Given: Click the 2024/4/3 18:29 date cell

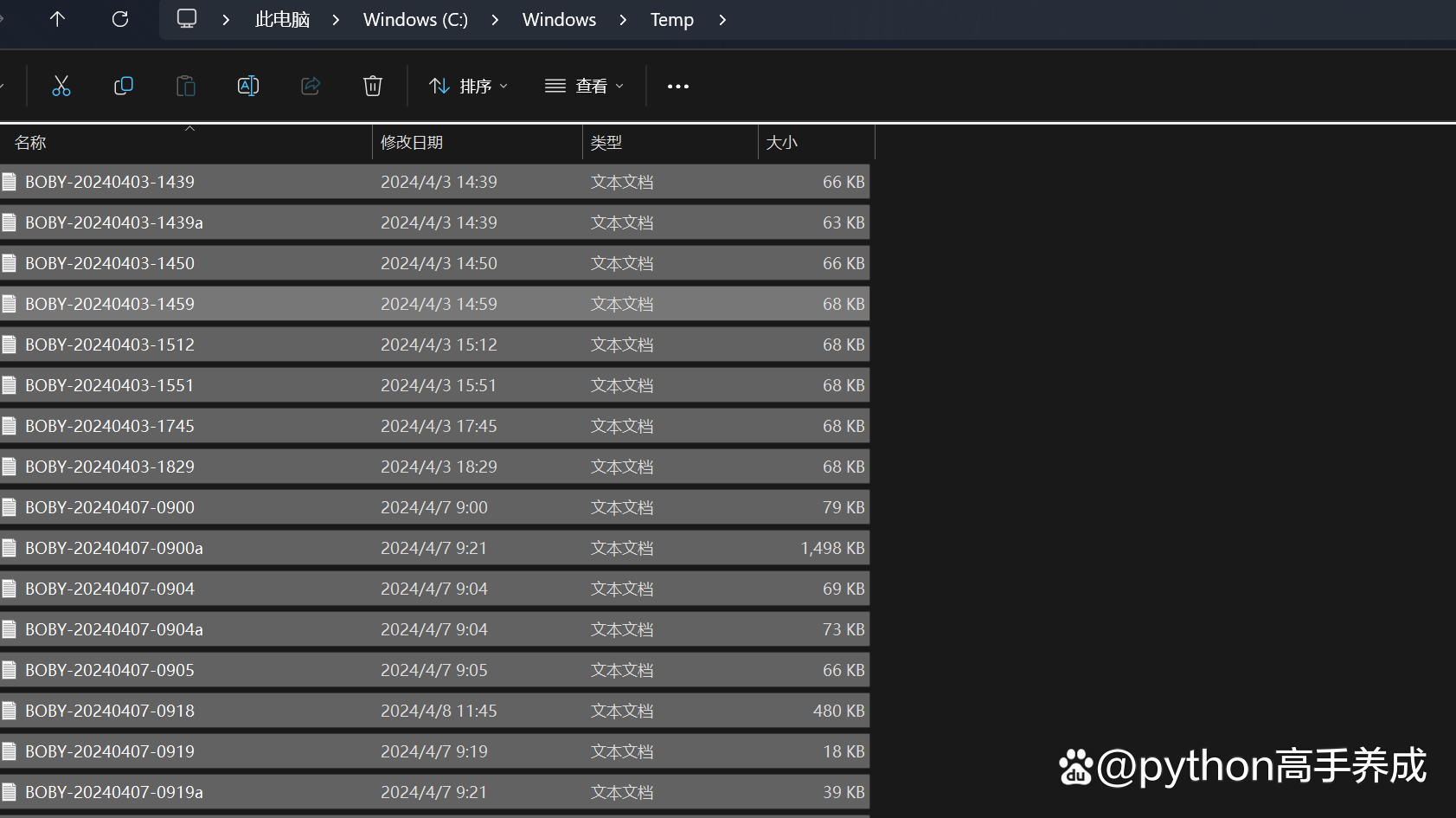Looking at the screenshot, I should (x=439, y=467).
